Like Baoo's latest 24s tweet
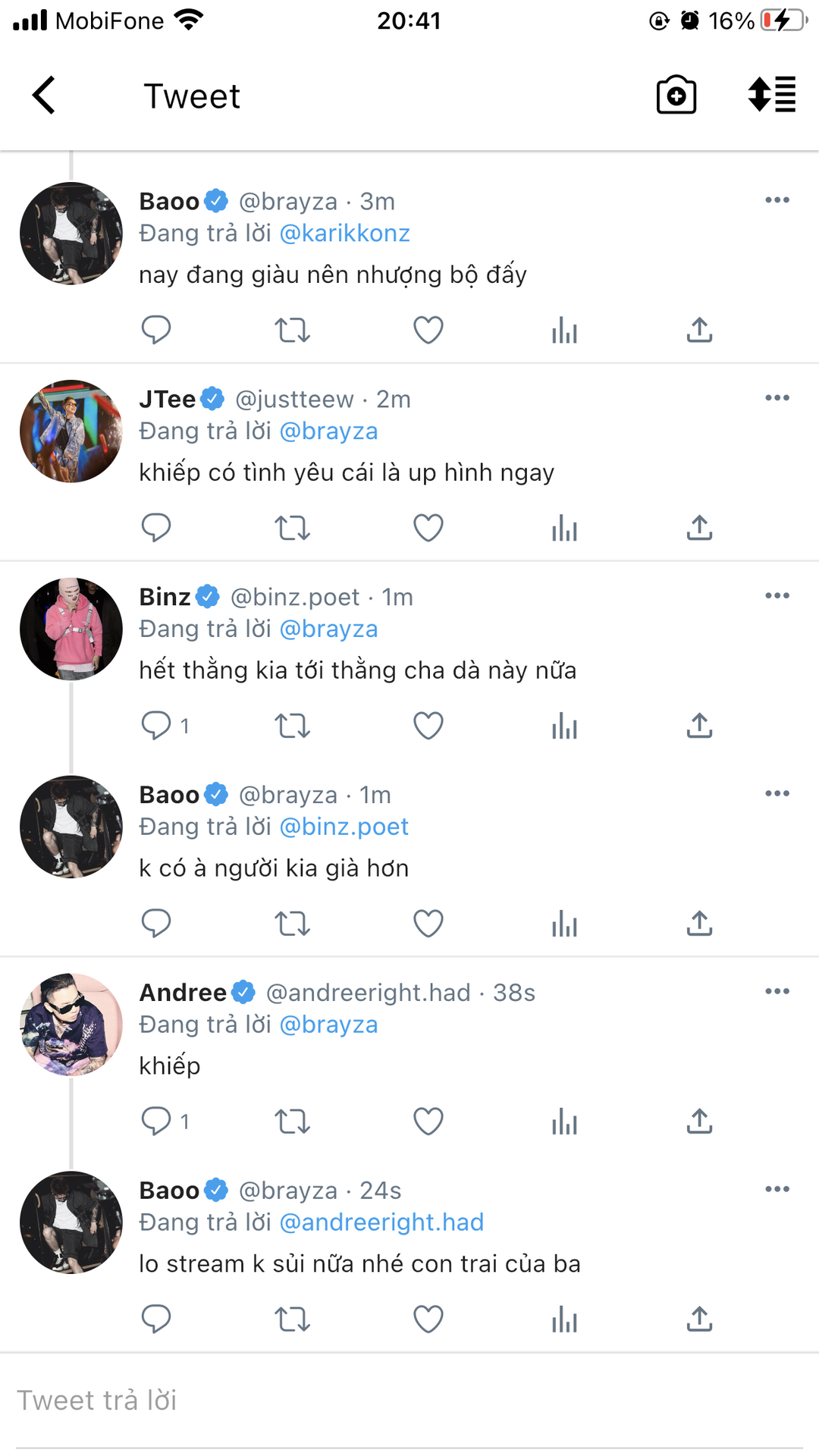This screenshot has height=1456, width=819. [x=428, y=1319]
